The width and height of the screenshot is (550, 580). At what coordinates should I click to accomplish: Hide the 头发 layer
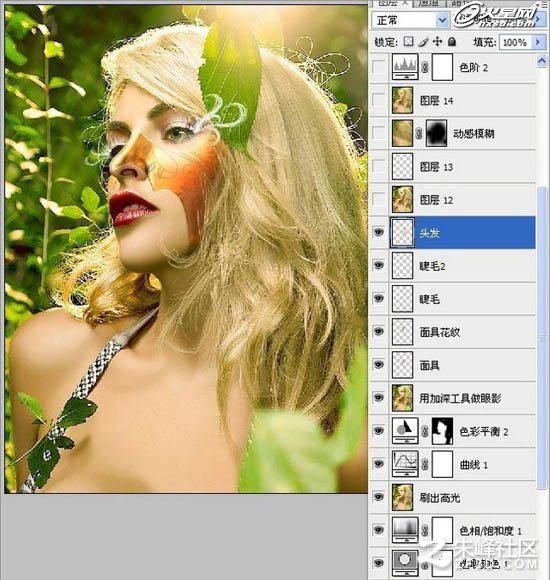pyautogui.click(x=379, y=232)
